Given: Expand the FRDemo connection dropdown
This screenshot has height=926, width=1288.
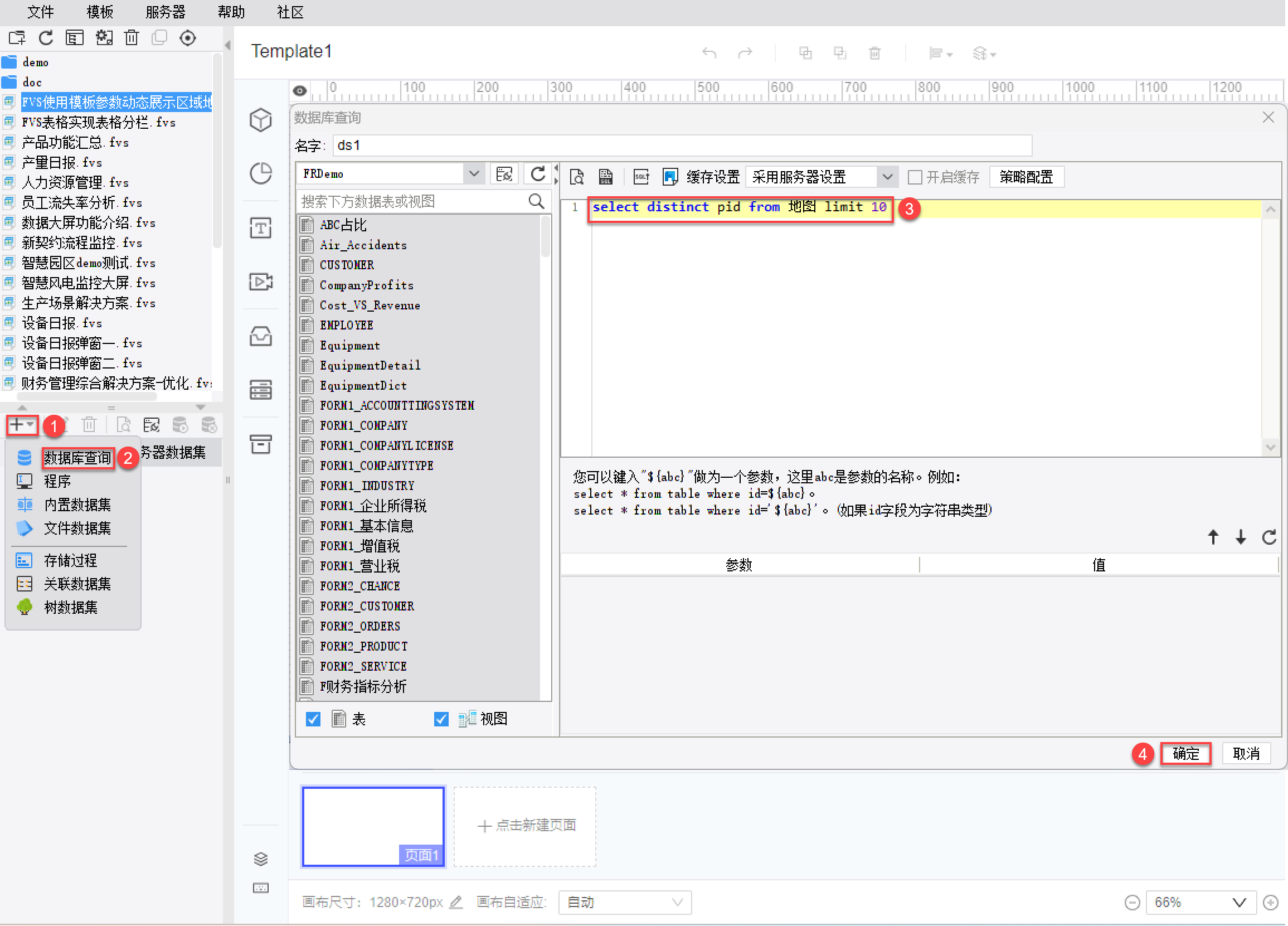Looking at the screenshot, I should [x=474, y=174].
